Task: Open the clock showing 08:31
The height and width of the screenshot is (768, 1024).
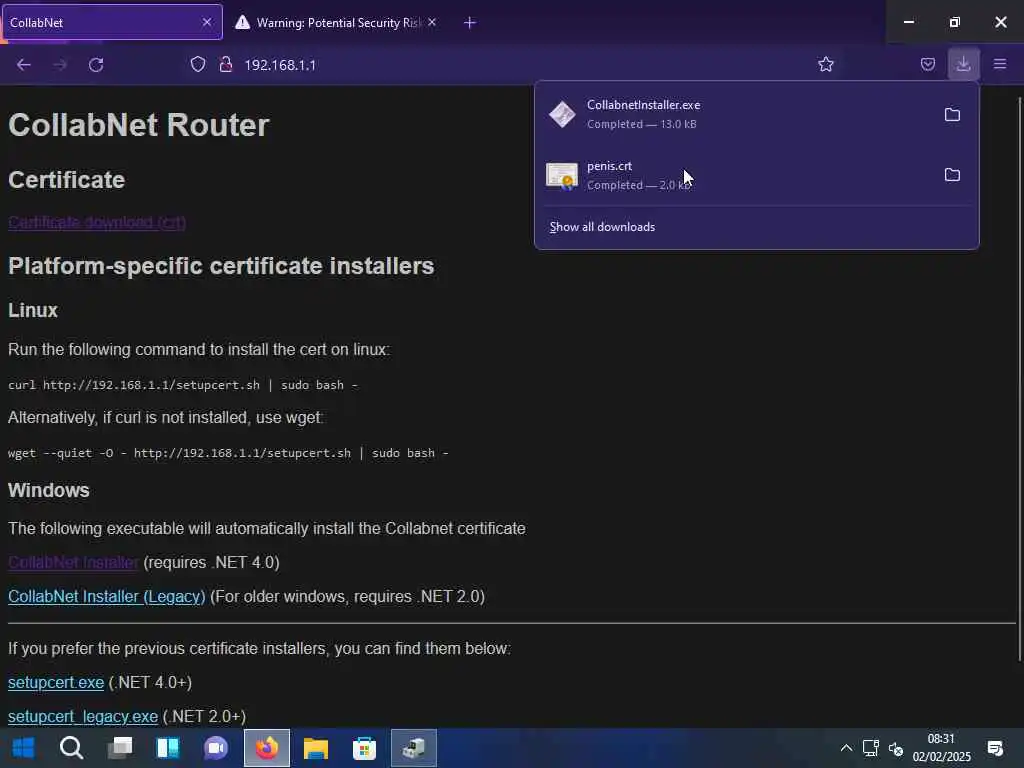Action: [x=941, y=748]
